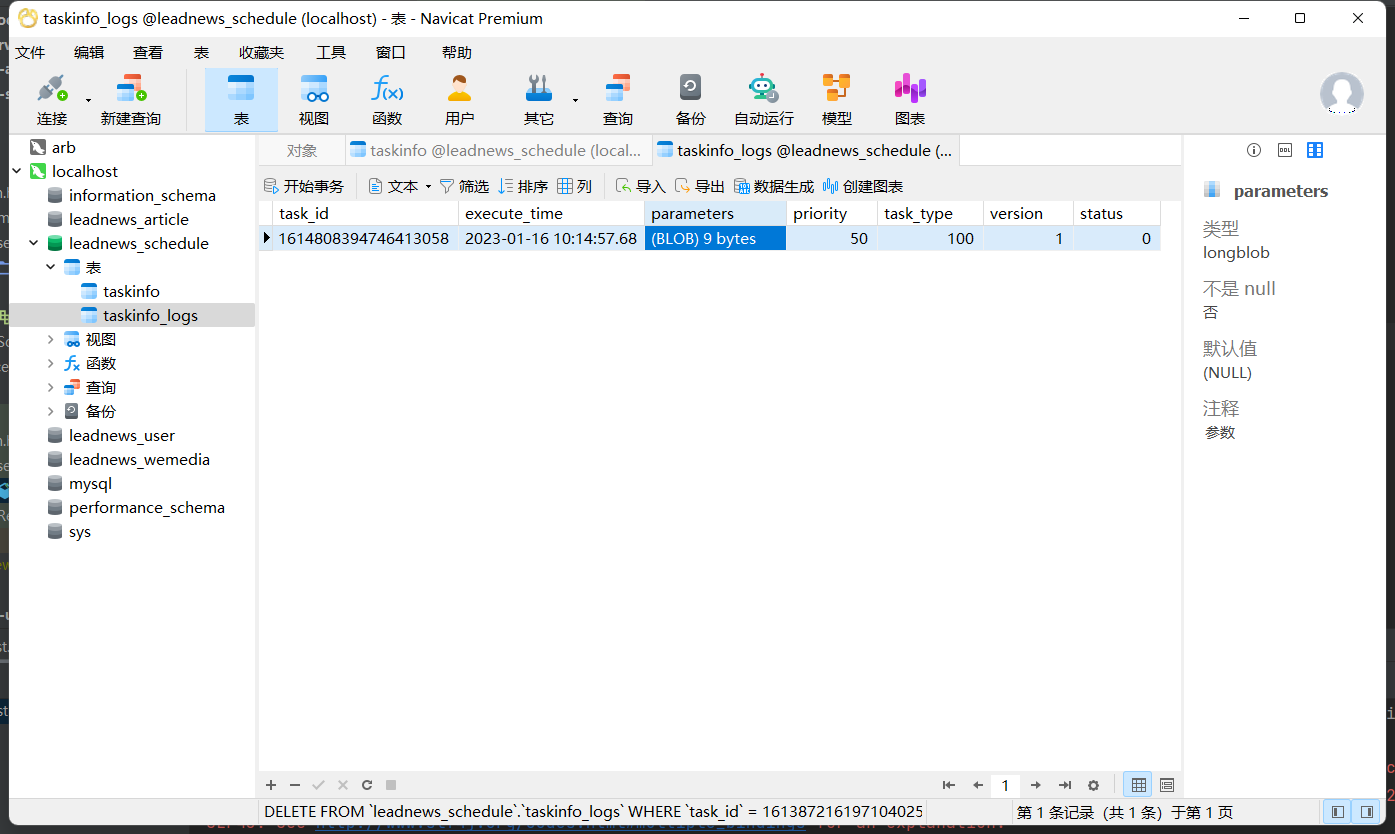Click Create Chart (创建图表) button
This screenshot has width=1395, height=834.
coord(863,186)
